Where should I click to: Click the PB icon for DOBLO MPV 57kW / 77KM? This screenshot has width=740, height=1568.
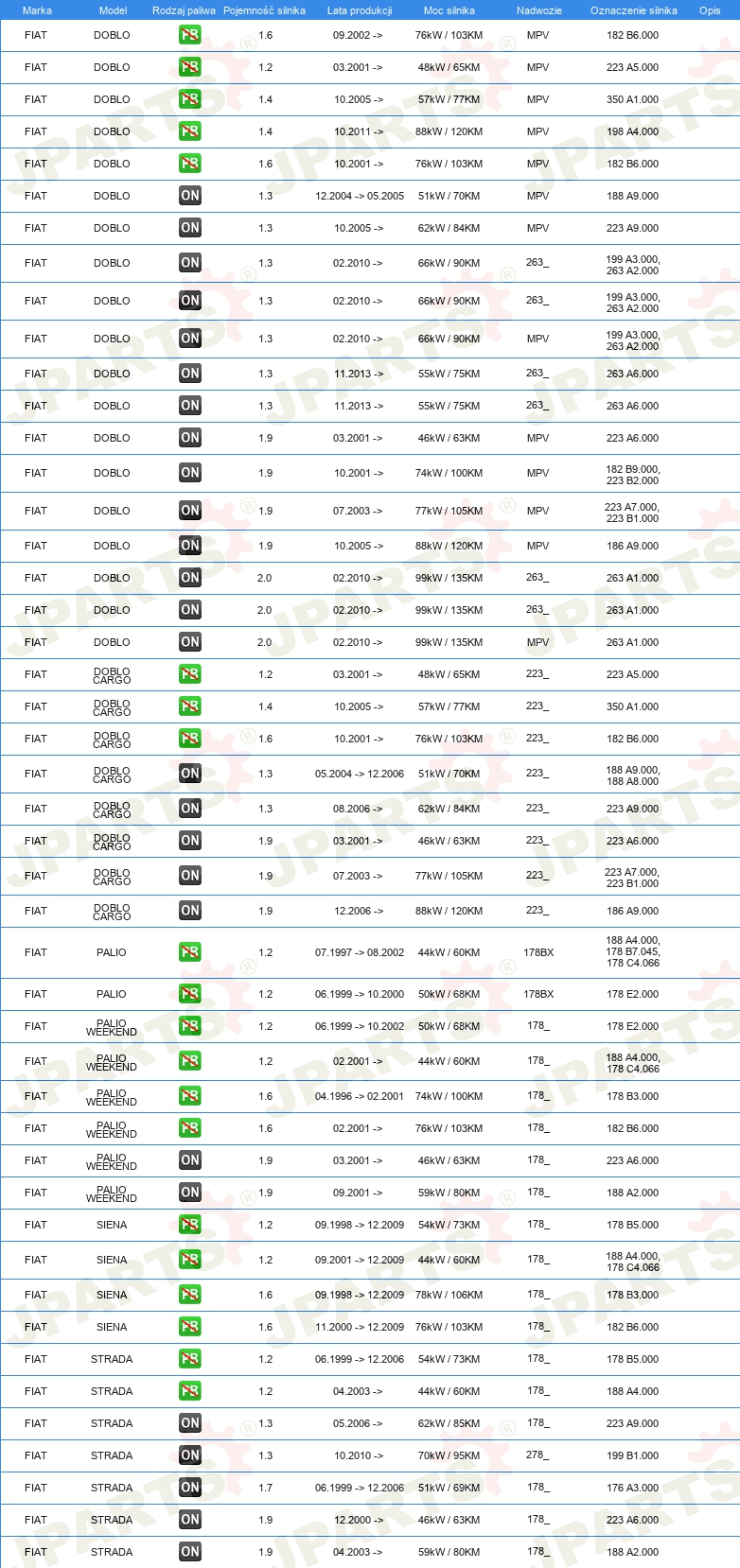[190, 99]
